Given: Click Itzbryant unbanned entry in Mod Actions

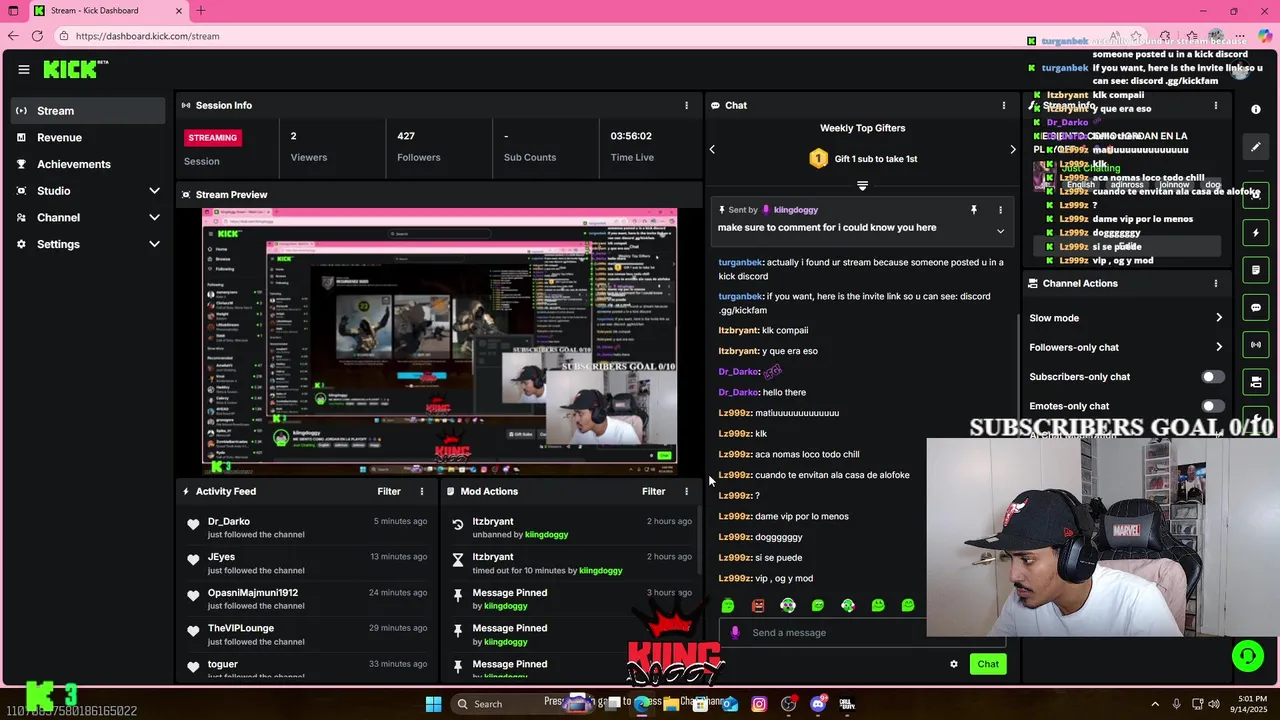Looking at the screenshot, I should click(x=570, y=528).
